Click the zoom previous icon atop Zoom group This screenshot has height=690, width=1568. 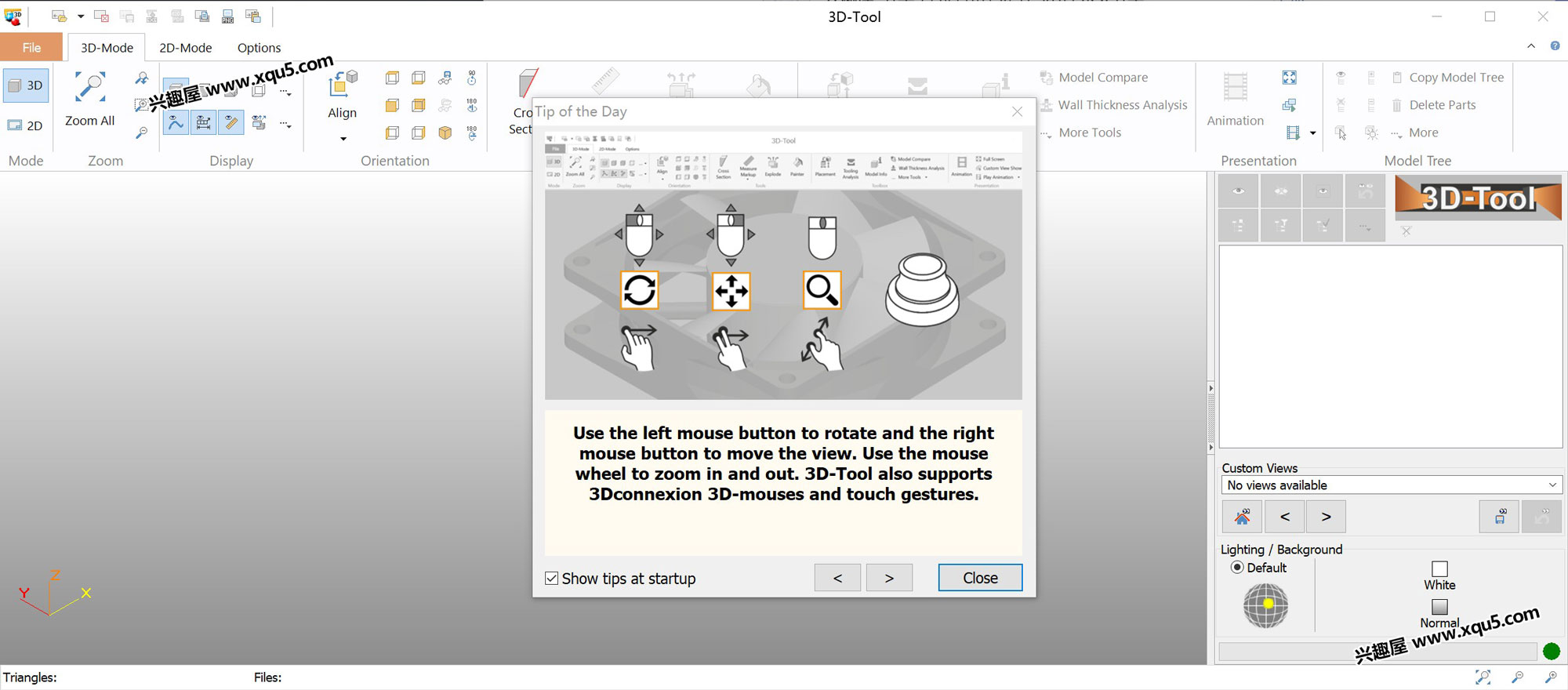(141, 78)
